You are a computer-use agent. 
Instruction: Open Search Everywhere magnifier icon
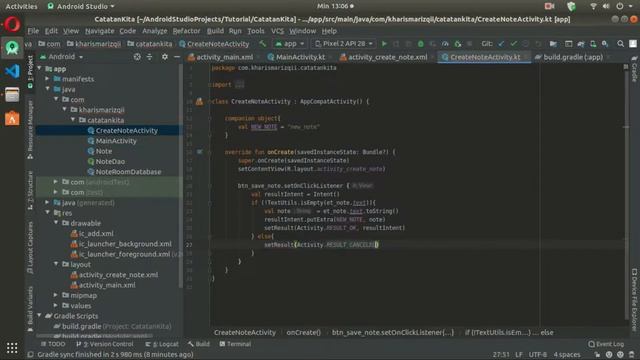point(620,44)
